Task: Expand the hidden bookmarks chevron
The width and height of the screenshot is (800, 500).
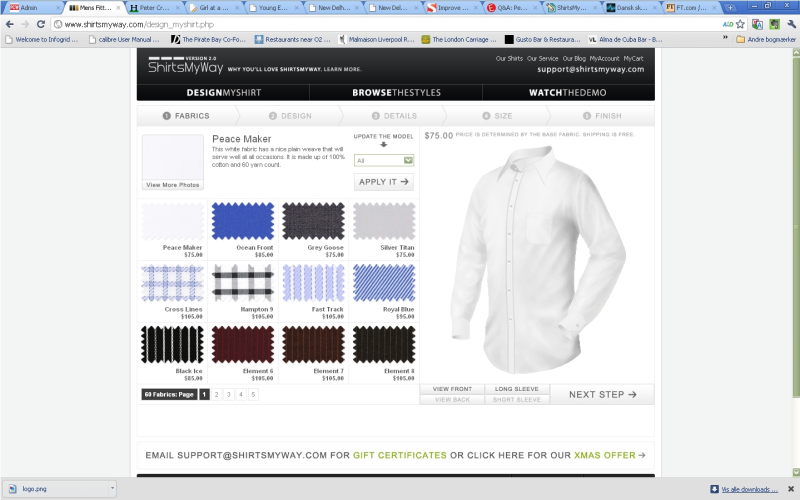Action: point(725,39)
